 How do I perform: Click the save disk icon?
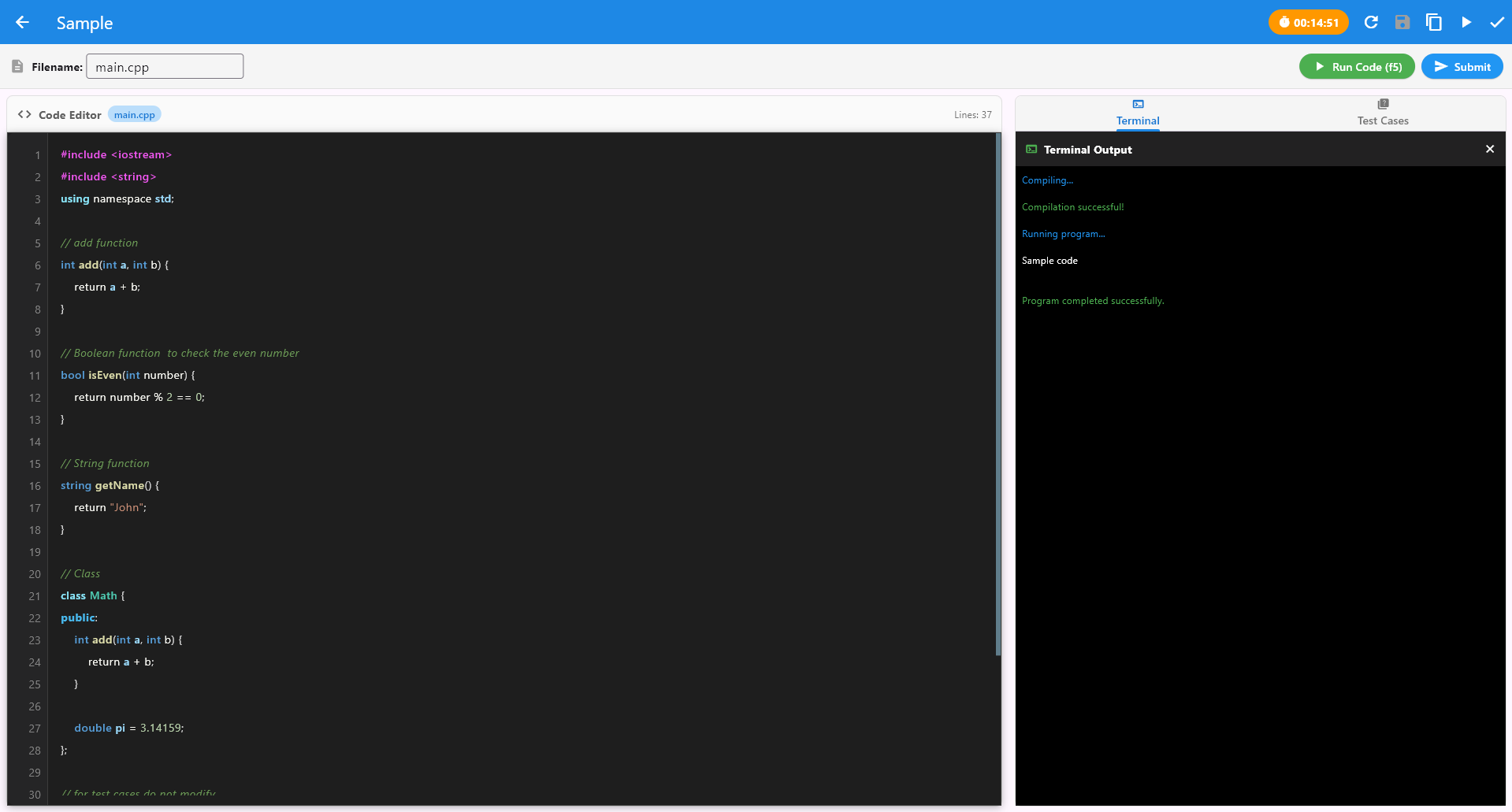click(x=1402, y=22)
